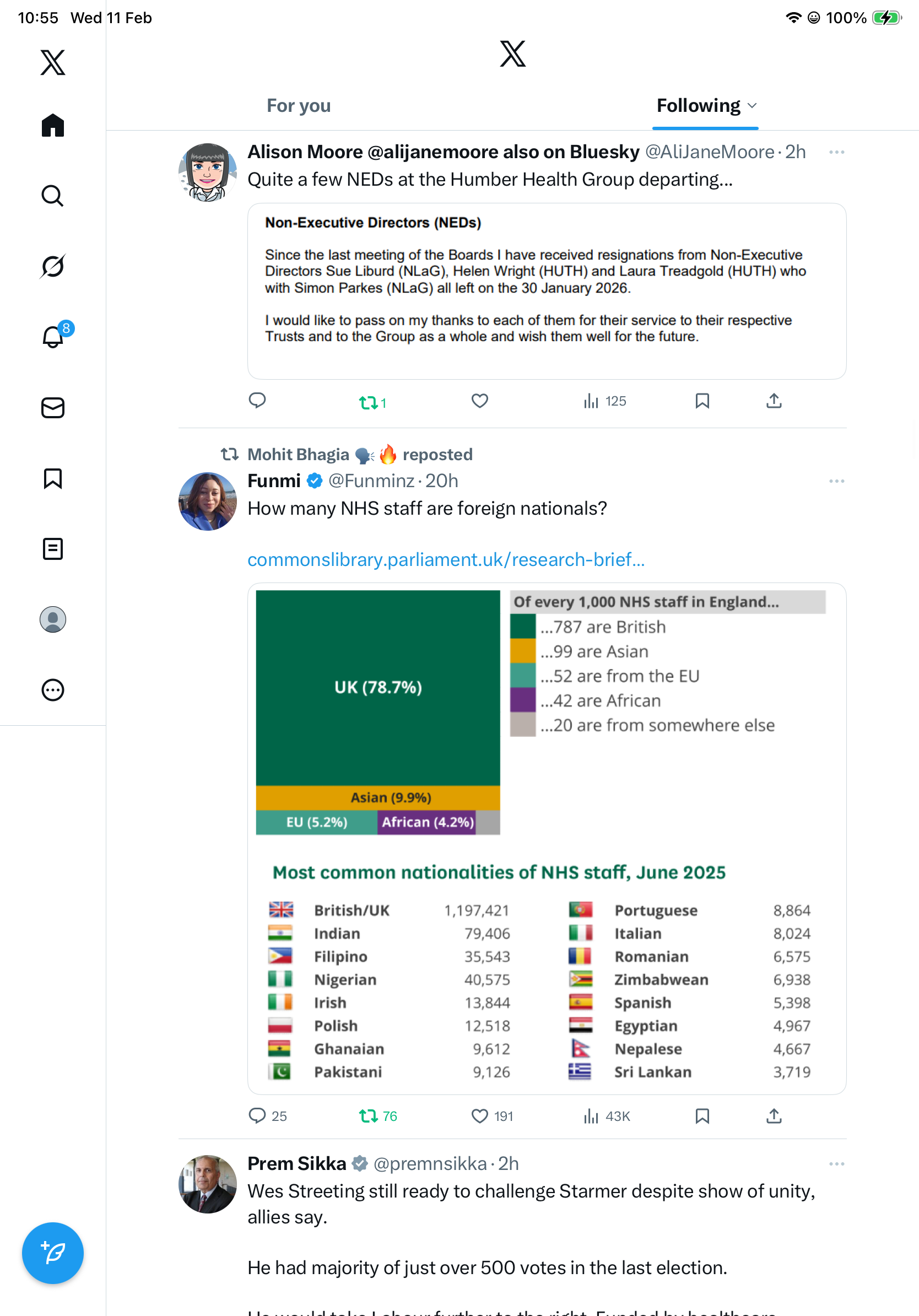Open more options on Prem Sikka's post

tap(836, 1163)
